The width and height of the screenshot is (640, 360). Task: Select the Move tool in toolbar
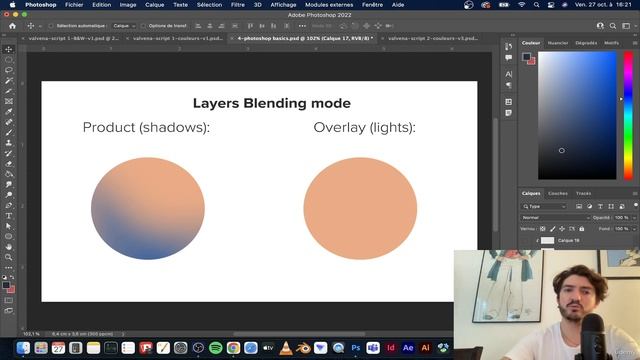coord(9,49)
